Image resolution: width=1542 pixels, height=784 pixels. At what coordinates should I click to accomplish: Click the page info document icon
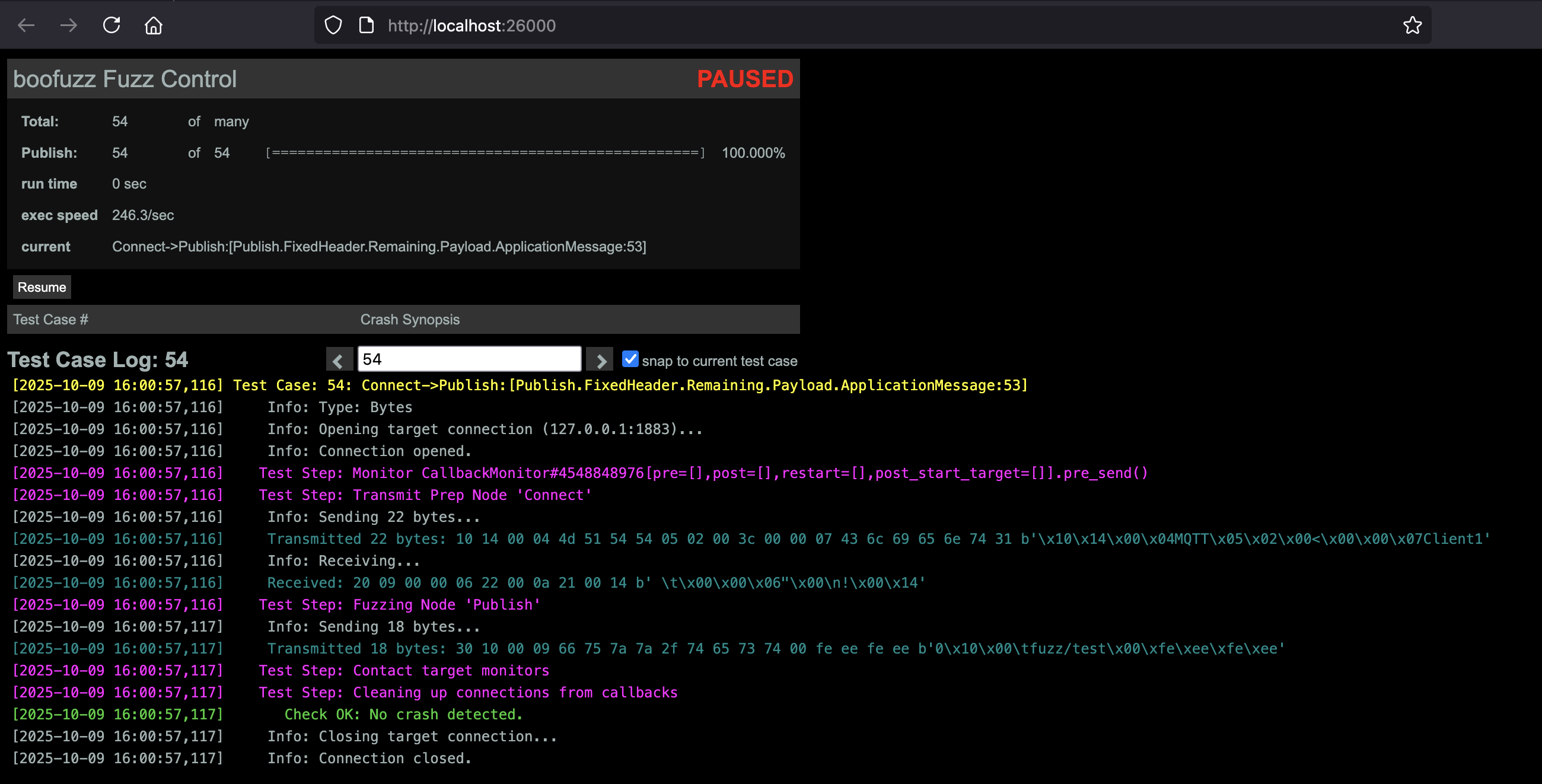[367, 25]
